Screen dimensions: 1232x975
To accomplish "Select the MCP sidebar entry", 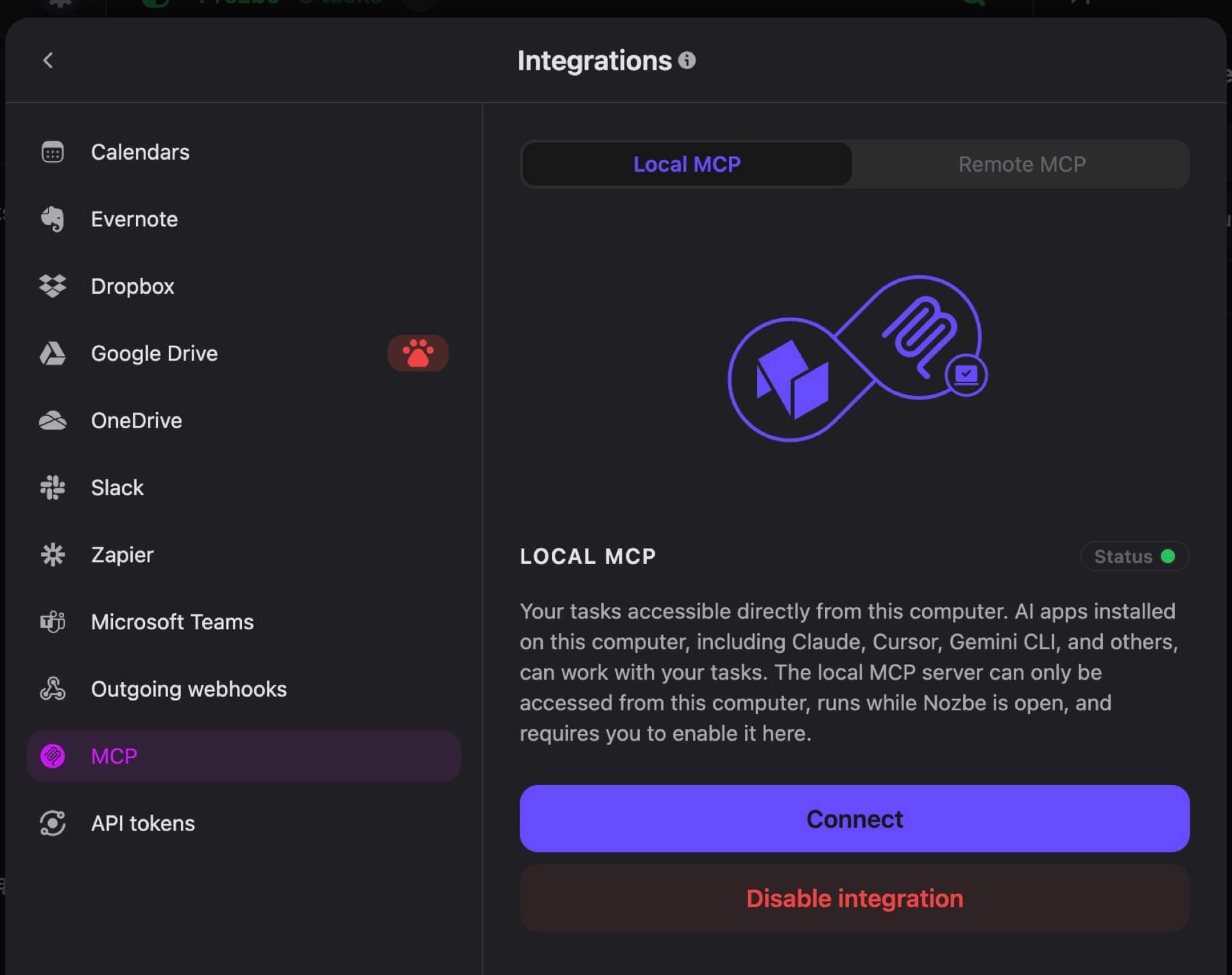I will point(244,756).
